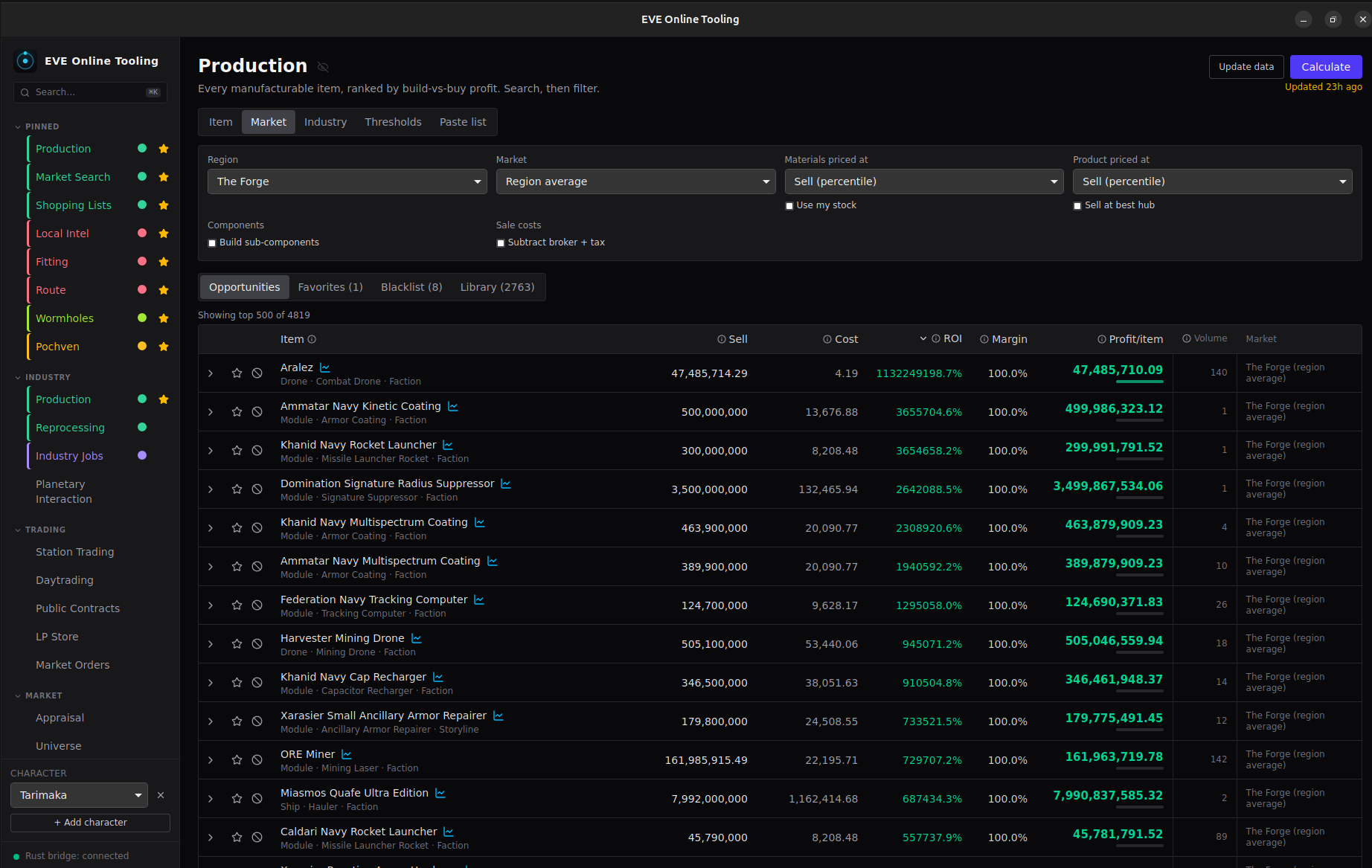Open the Blacklist (8) tab
The width and height of the screenshot is (1372, 868).
[411, 287]
